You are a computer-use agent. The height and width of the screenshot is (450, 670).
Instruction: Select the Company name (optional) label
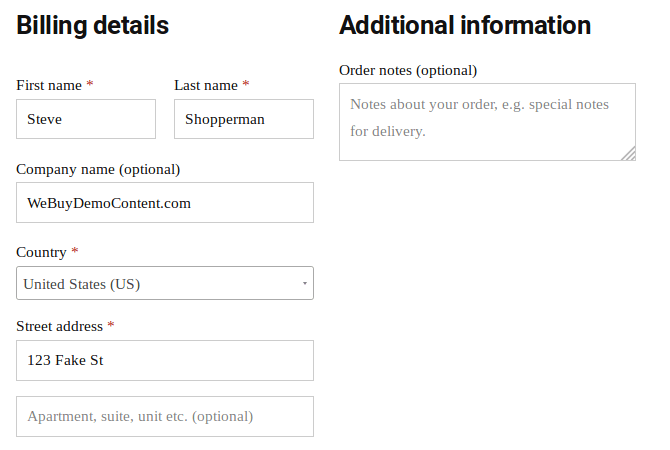tap(98, 169)
